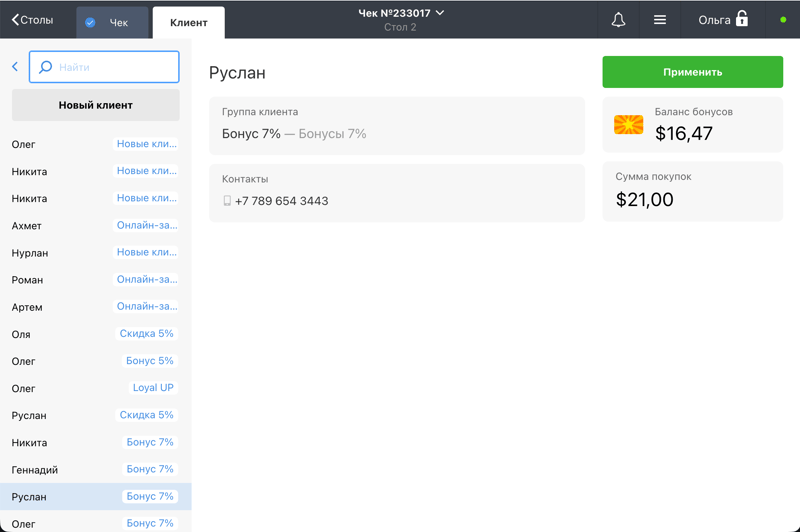Image resolution: width=800 pixels, height=532 pixels.
Task: Click the magnifier icon in search field
Action: (x=45, y=67)
